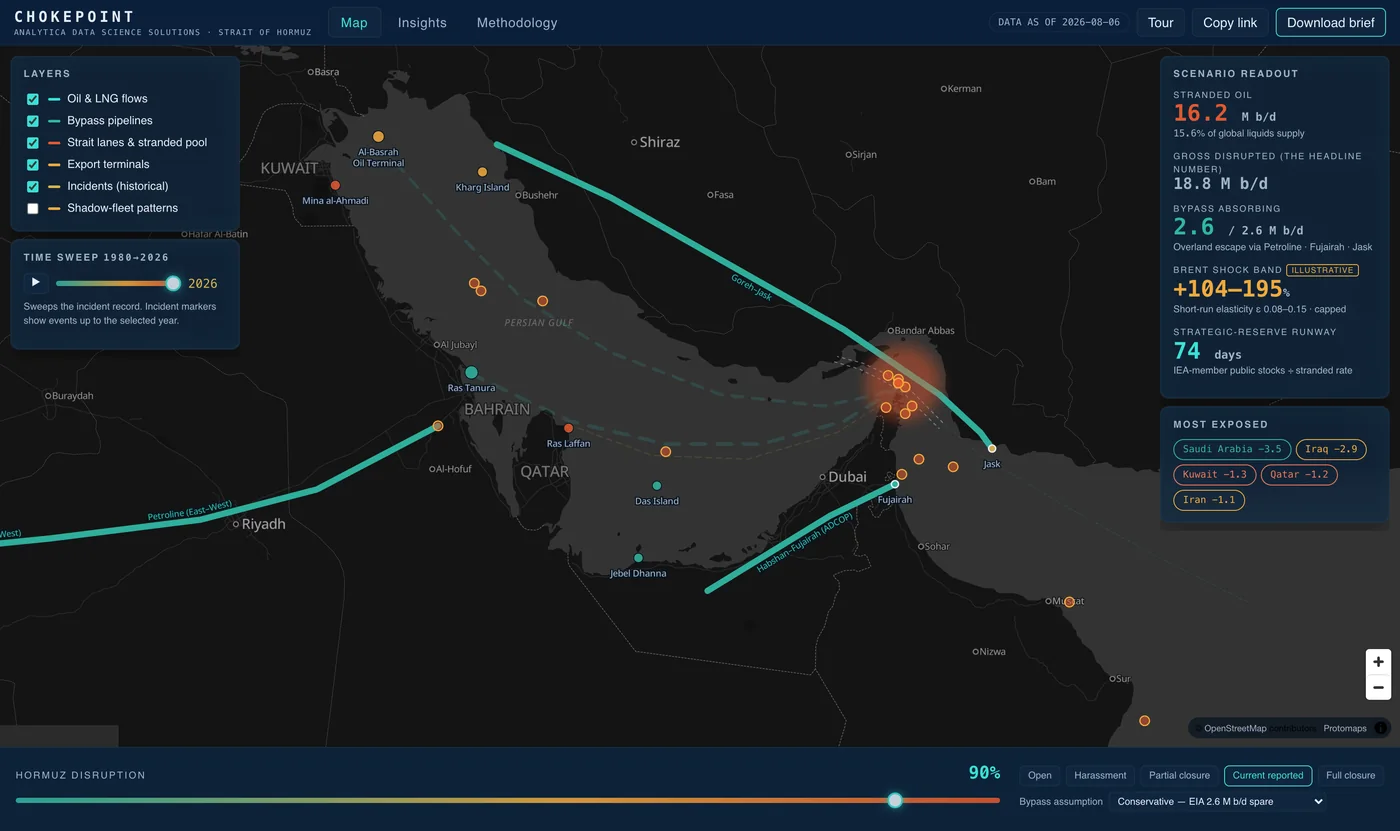Image resolution: width=1400 pixels, height=831 pixels.
Task: Select the Ras Tanura terminal marker
Action: pyautogui.click(x=471, y=372)
